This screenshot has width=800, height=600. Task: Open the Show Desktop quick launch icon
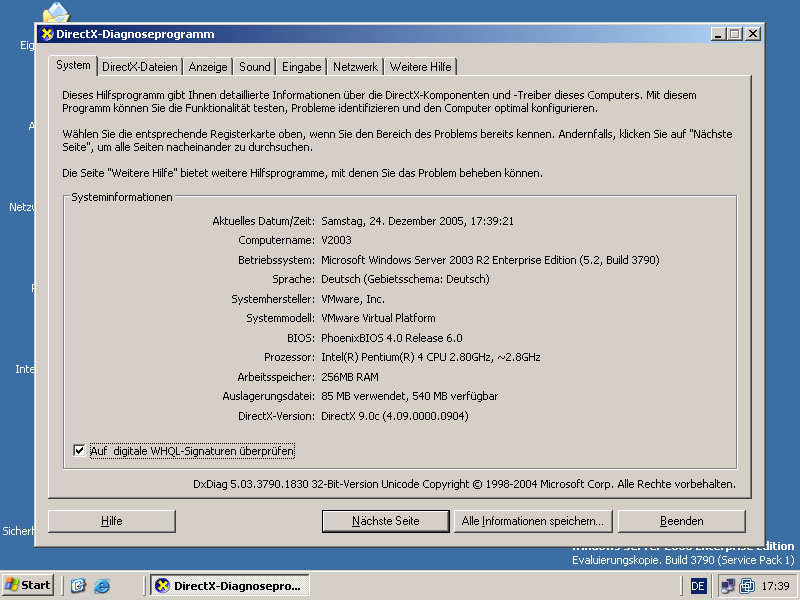(x=79, y=585)
